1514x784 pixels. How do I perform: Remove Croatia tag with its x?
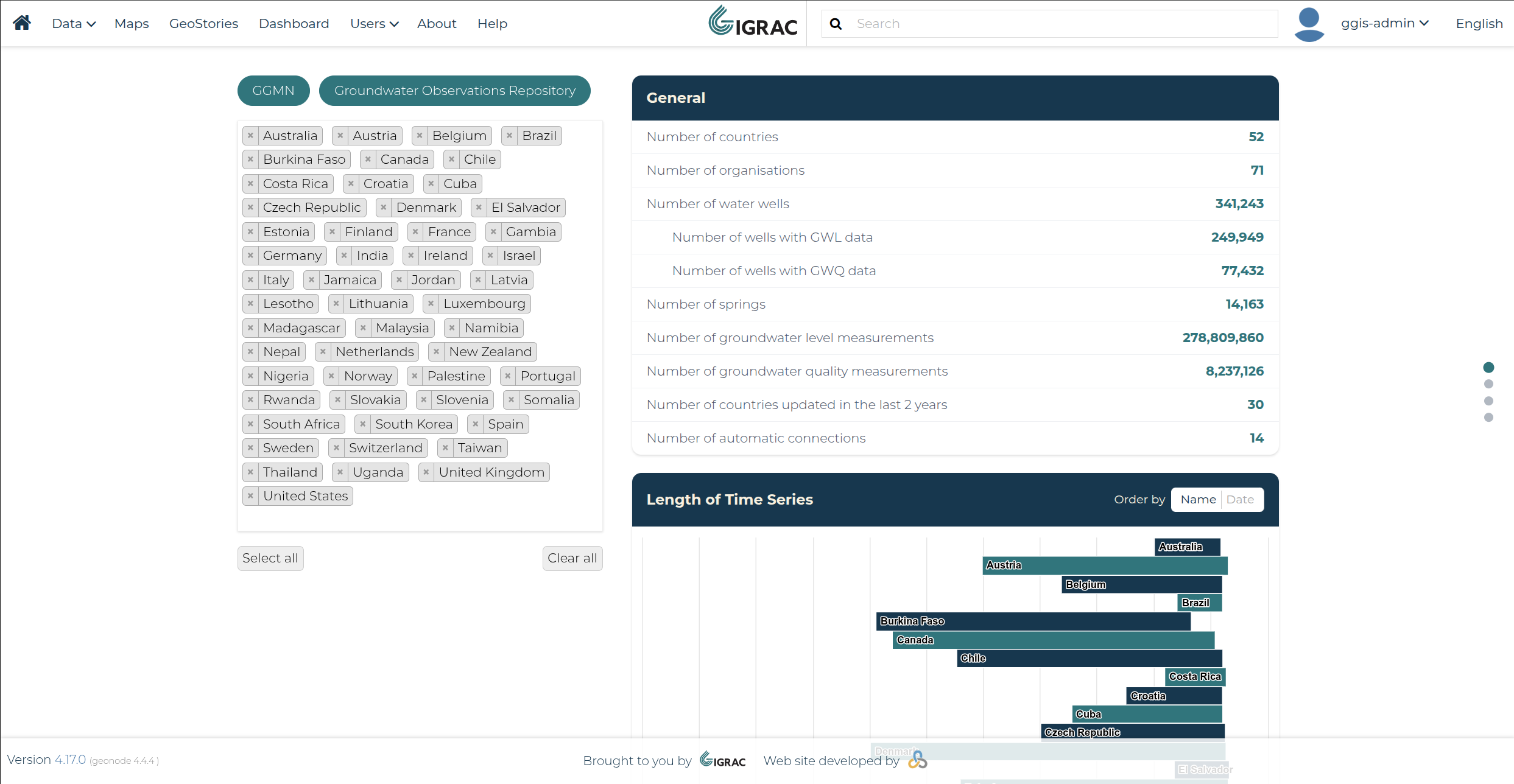coord(351,184)
